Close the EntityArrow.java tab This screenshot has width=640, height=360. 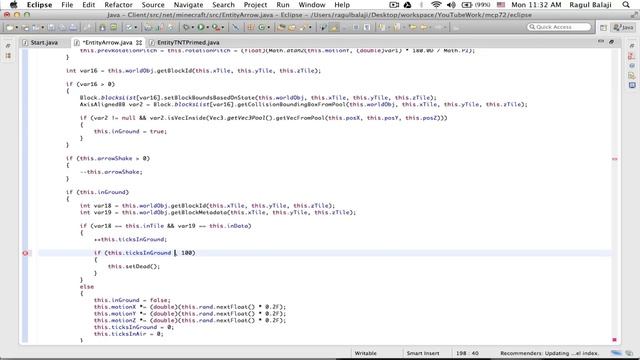(139, 42)
